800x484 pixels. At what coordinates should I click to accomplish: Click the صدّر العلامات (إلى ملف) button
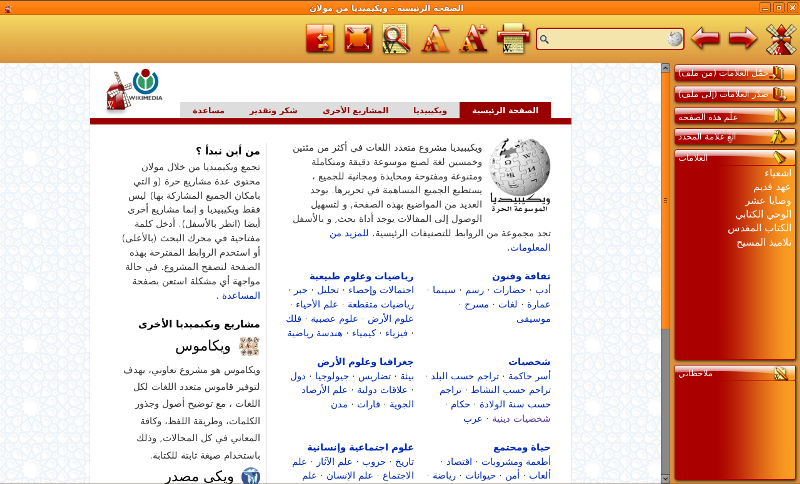point(734,94)
